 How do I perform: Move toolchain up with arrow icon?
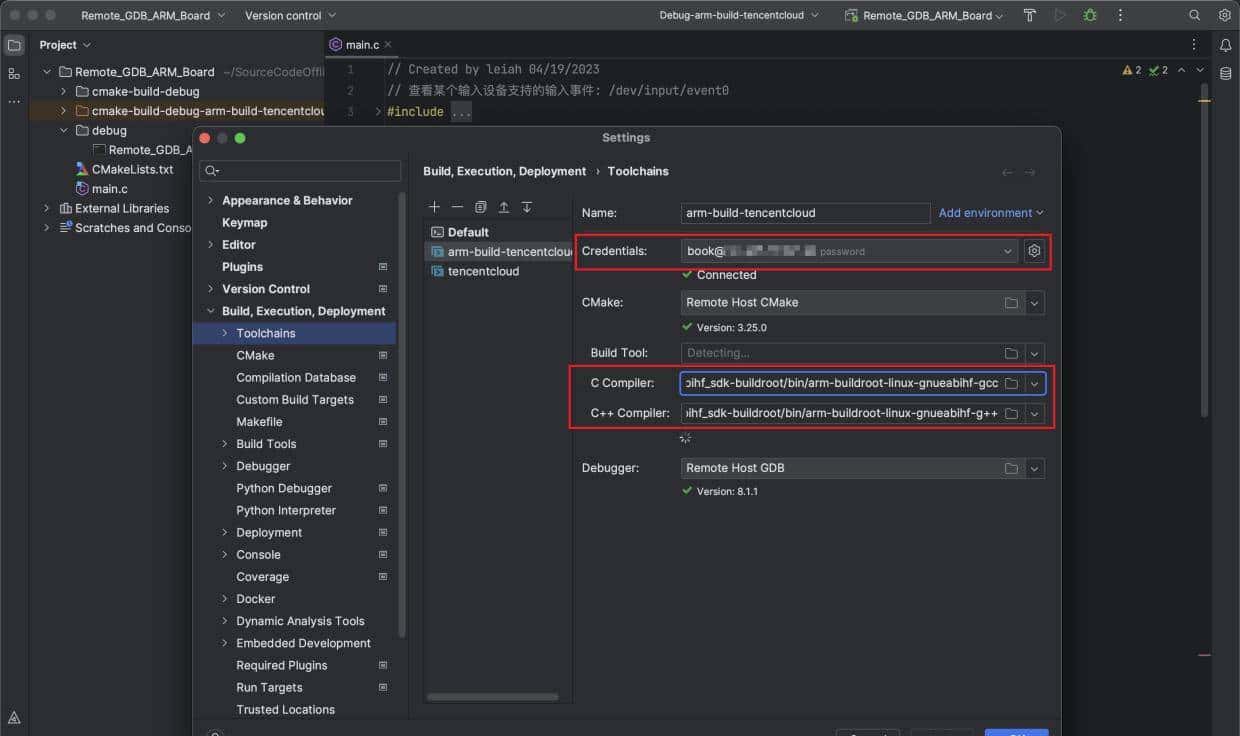tap(503, 207)
